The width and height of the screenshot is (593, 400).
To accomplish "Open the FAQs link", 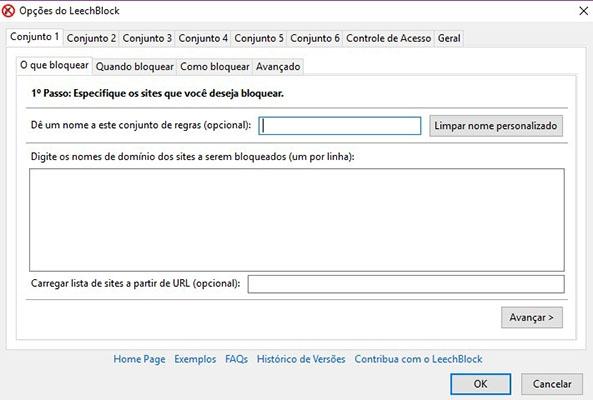I will pos(236,359).
